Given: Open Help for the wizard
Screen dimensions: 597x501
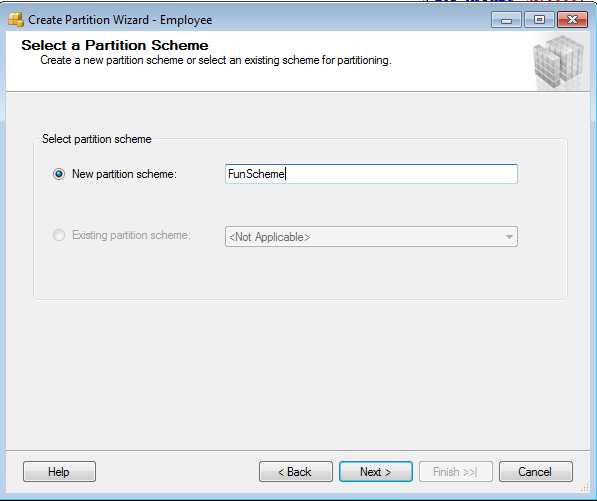Looking at the screenshot, I should 59,472.
